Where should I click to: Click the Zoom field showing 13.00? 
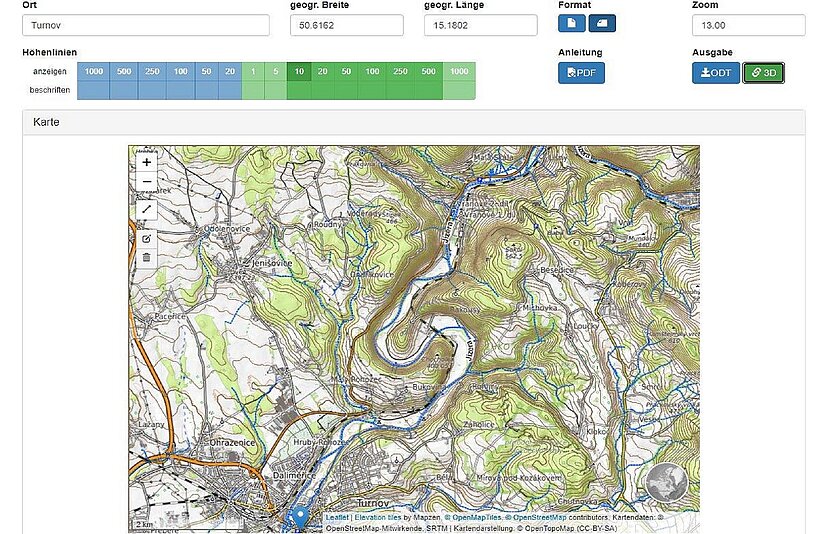[x=748, y=25]
